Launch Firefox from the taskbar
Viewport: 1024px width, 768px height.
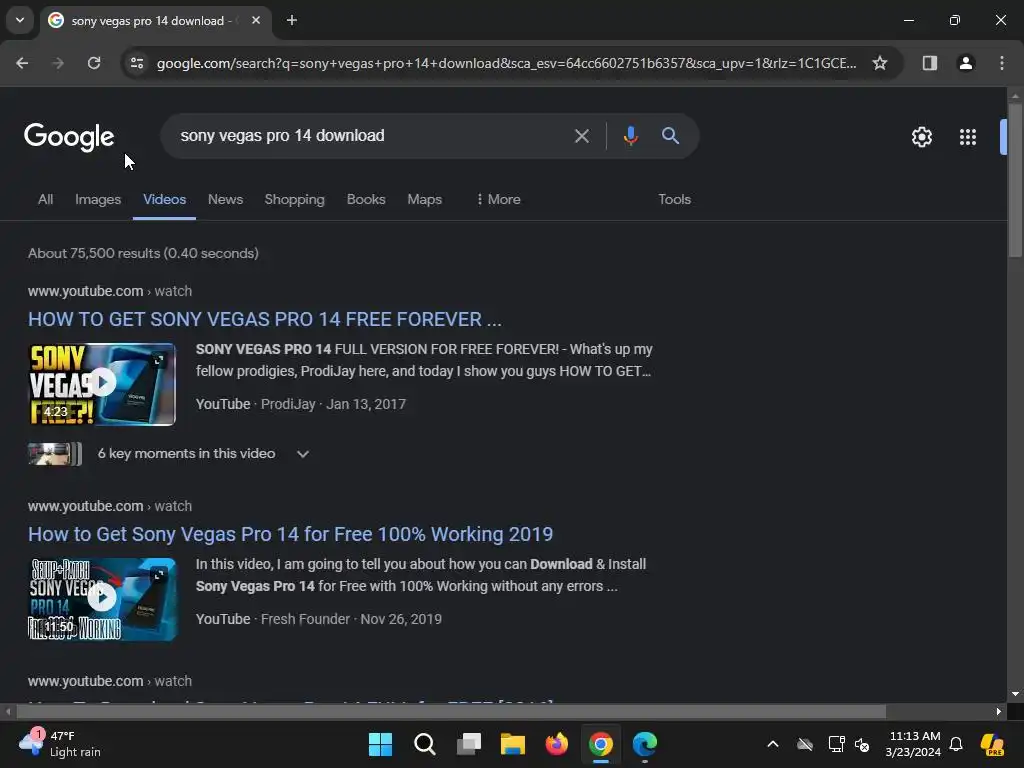point(556,744)
